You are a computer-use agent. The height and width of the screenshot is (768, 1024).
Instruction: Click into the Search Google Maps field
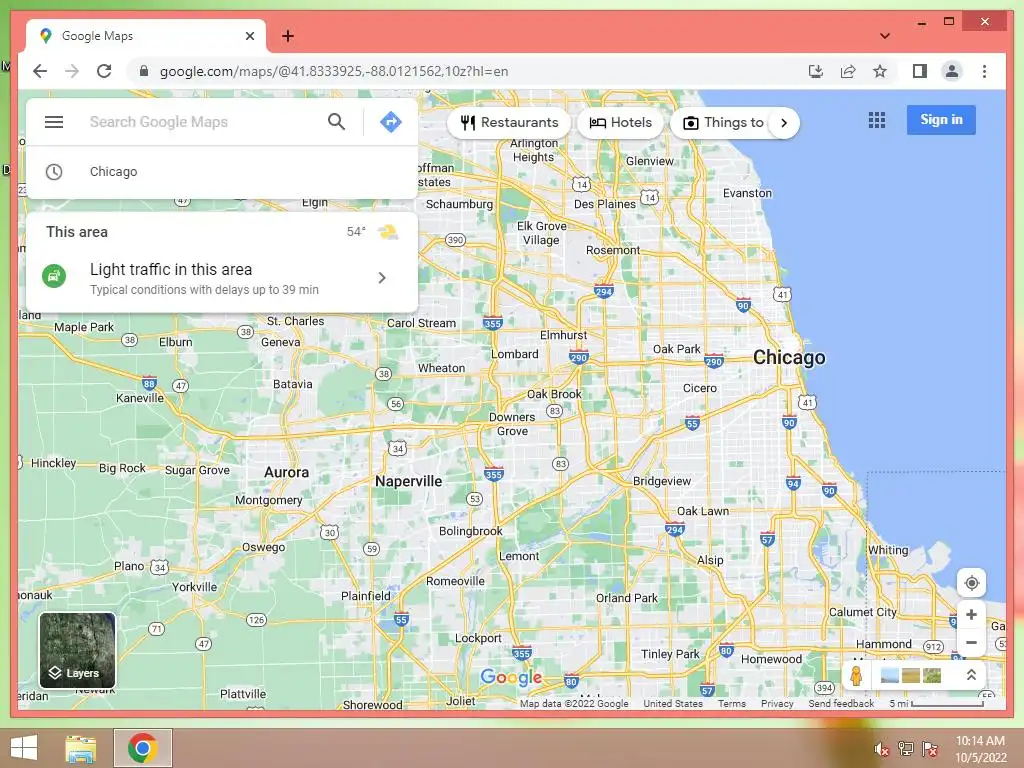coord(202,122)
